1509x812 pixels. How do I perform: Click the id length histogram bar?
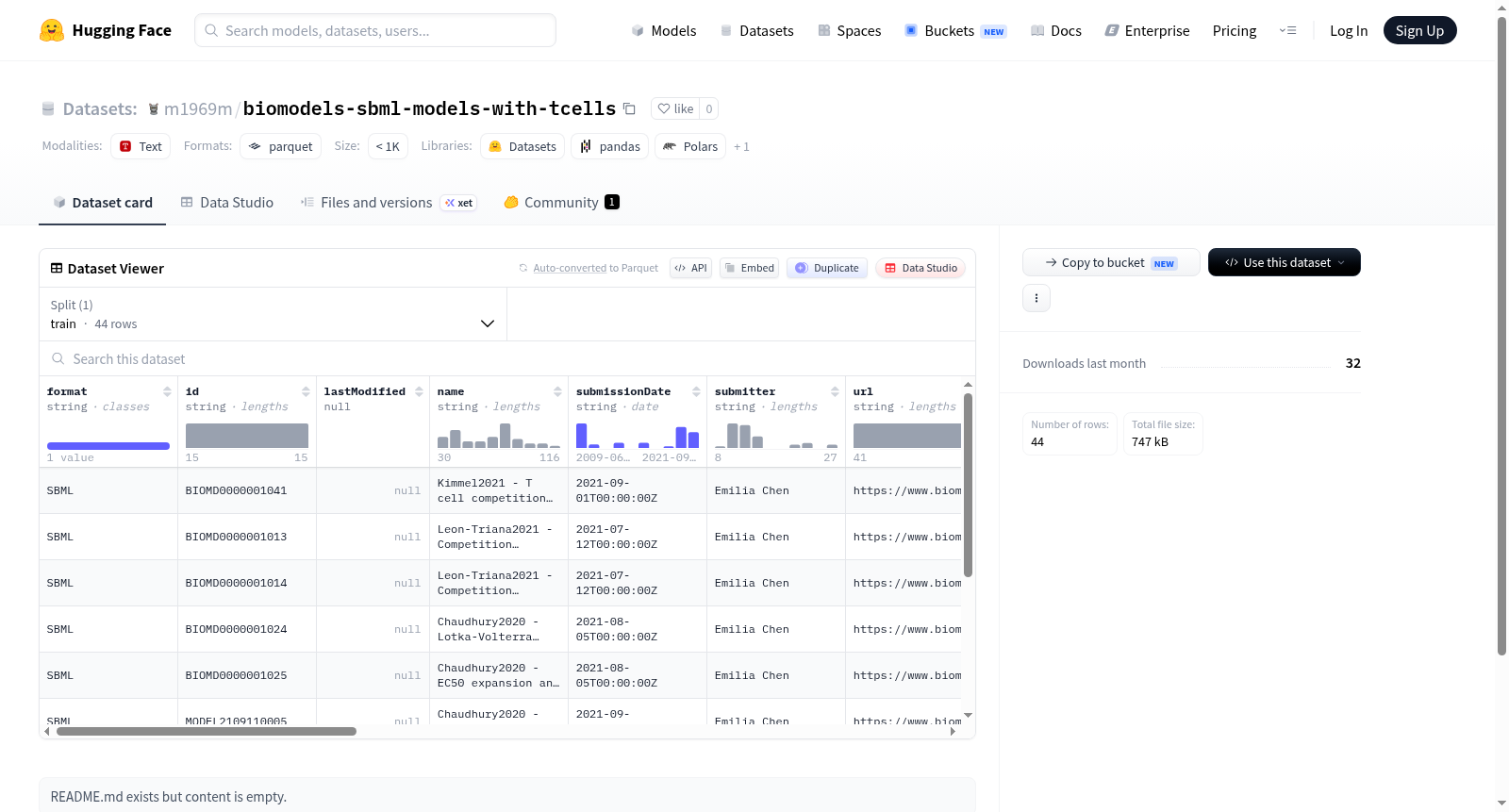[247, 436]
